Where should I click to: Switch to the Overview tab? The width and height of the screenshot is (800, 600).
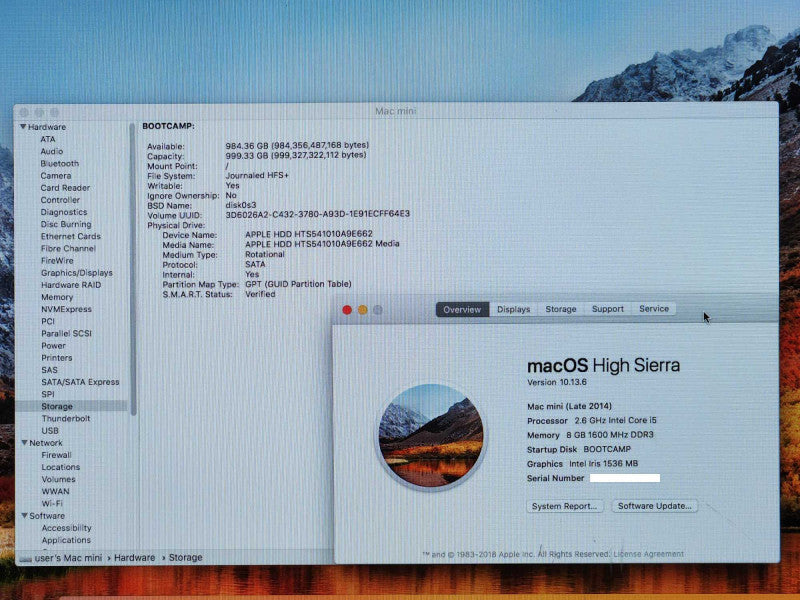pyautogui.click(x=462, y=309)
